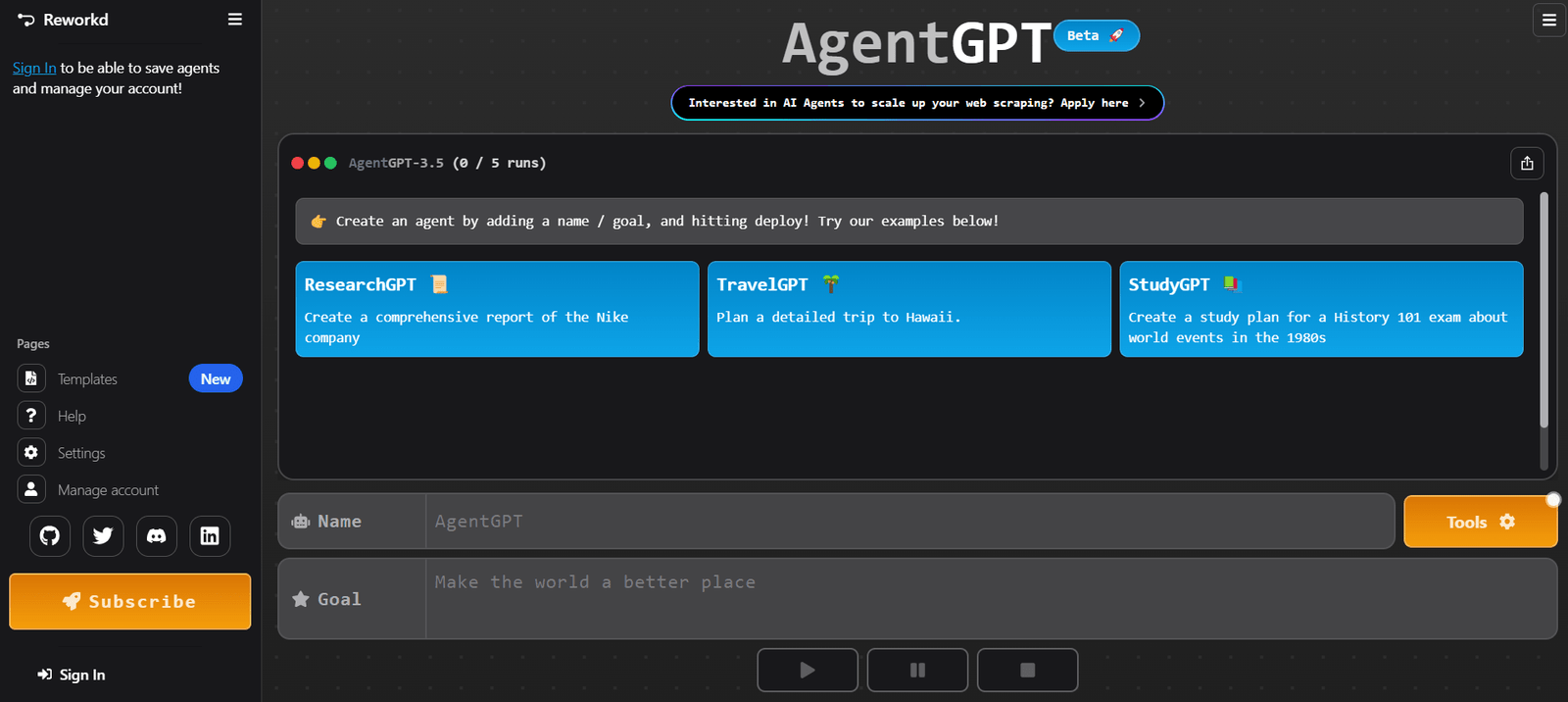Open the GitHub link icon

coord(50,536)
